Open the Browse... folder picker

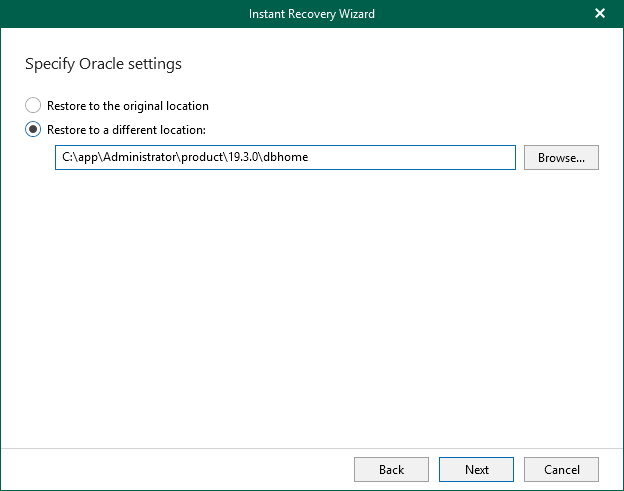click(561, 158)
